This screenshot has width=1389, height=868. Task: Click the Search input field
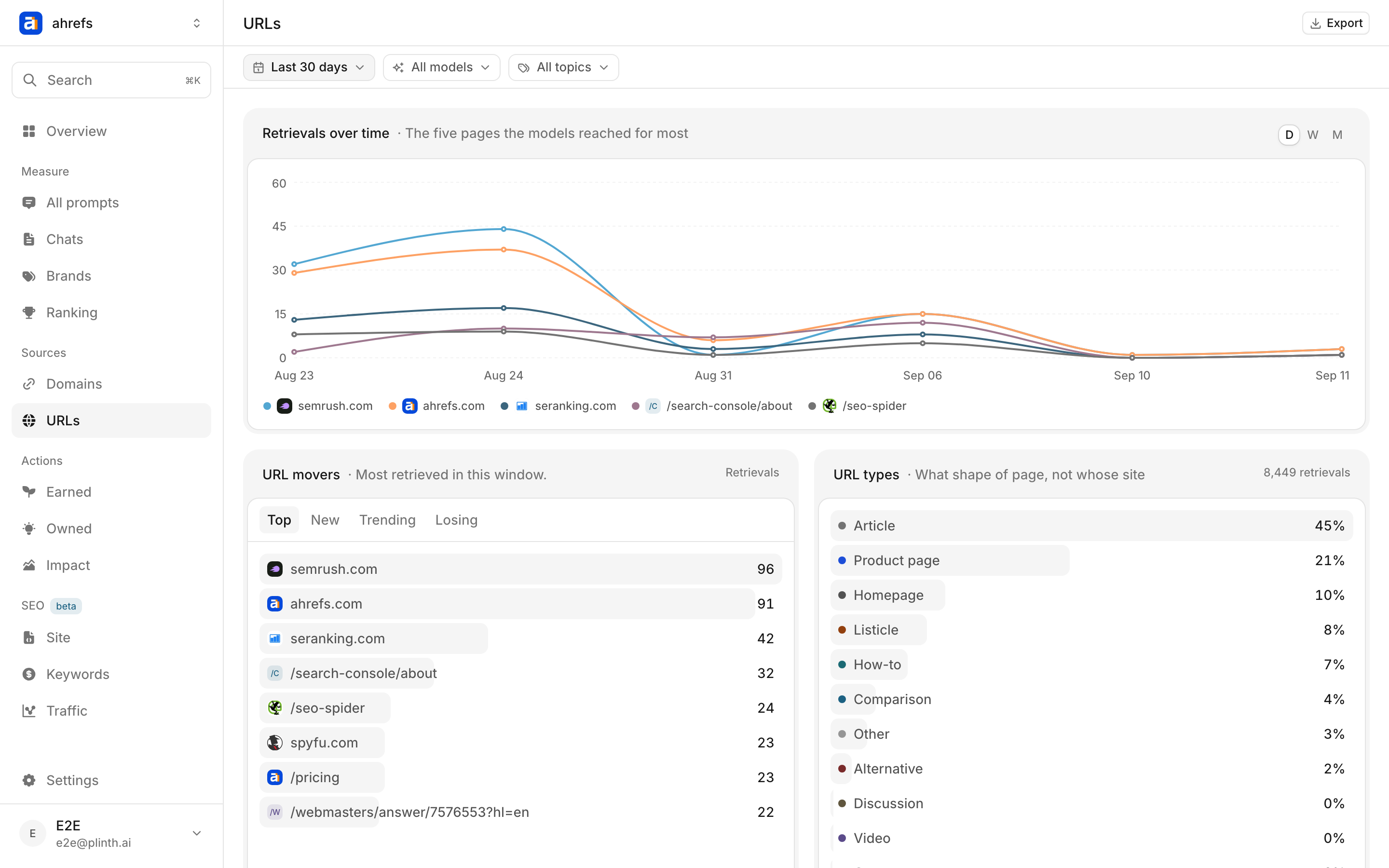111,81
